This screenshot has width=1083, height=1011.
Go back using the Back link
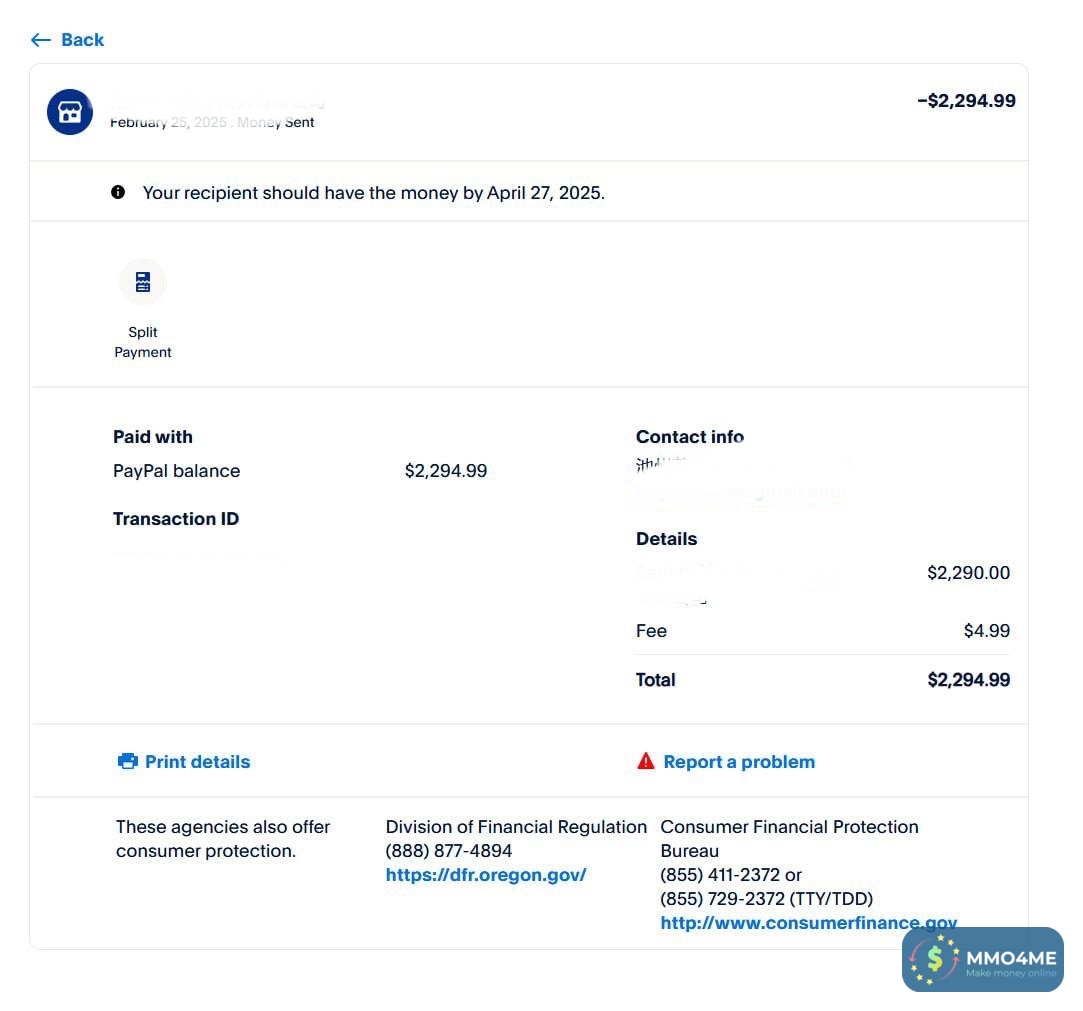pos(82,40)
